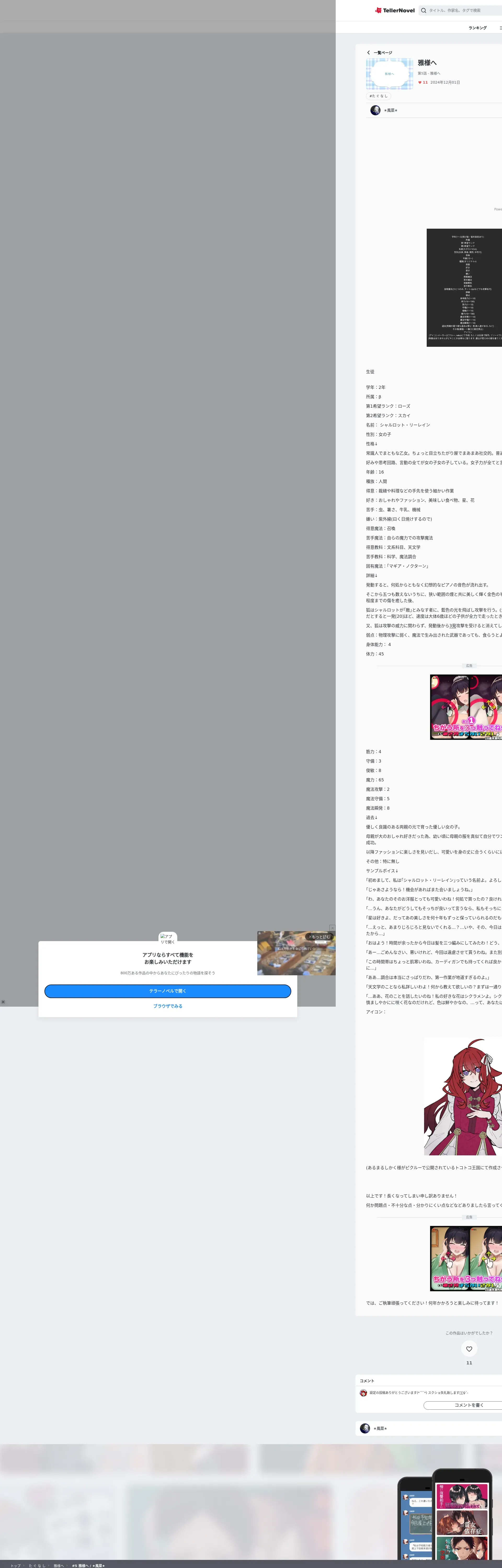Screen dimensions: 502x1568
Task: Click the red-haired character icon illustration
Action: tap(463, 1096)
